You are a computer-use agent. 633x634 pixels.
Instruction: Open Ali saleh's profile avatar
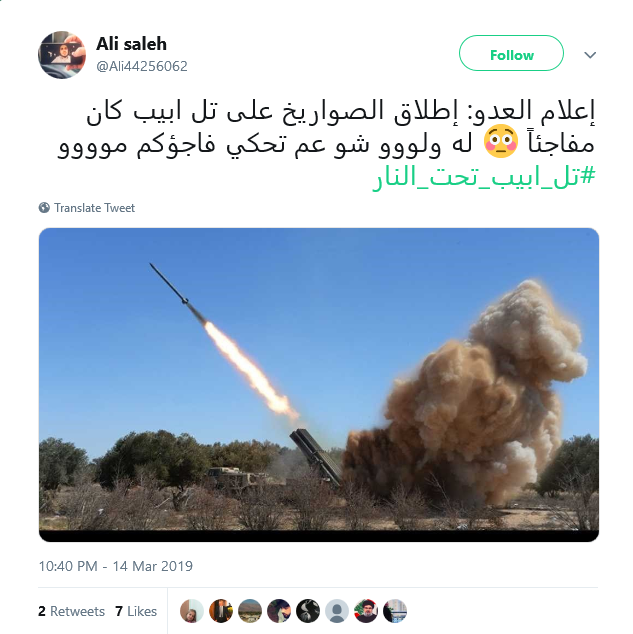coord(62,55)
